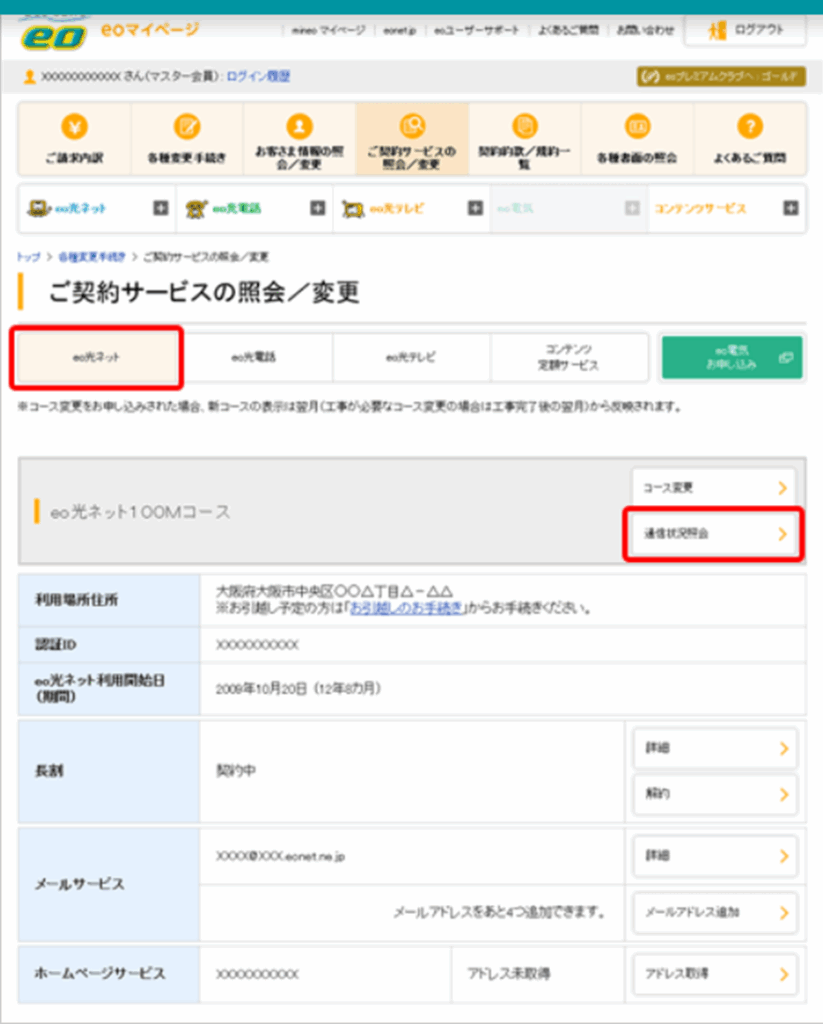Screen dimensions: 823x1024
Task: Click the green eo電気お申し込み button
Action: (732, 357)
